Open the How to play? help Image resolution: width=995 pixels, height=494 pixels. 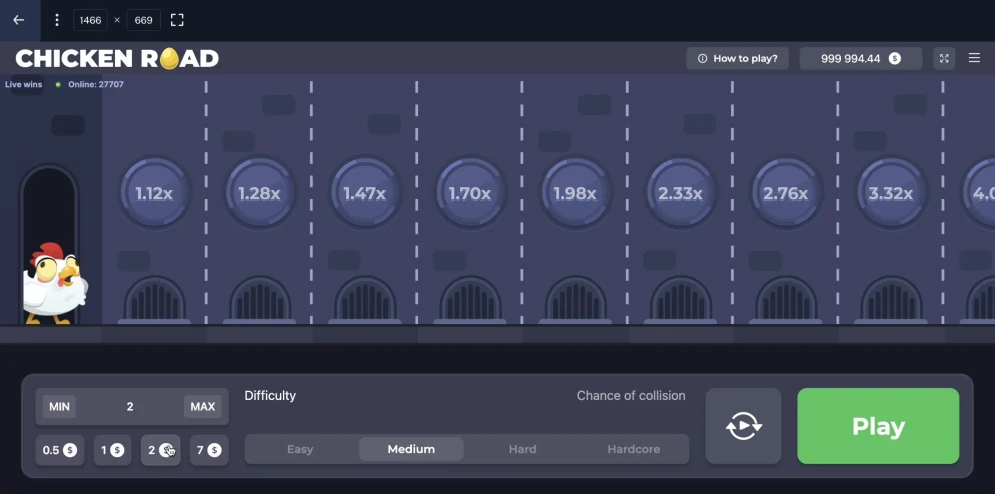(737, 58)
